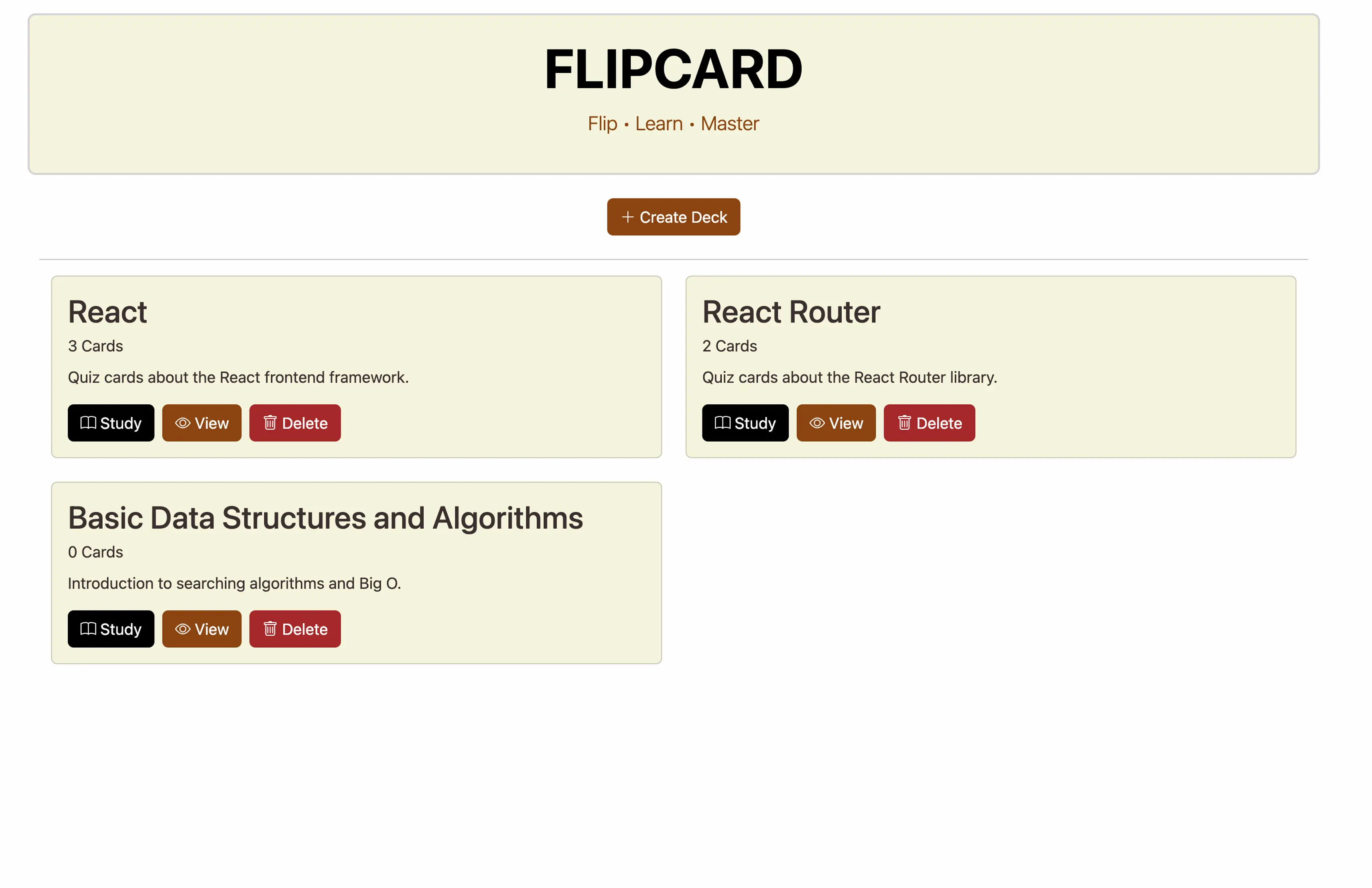
Task: Click the React Router deck title
Action: click(x=791, y=312)
